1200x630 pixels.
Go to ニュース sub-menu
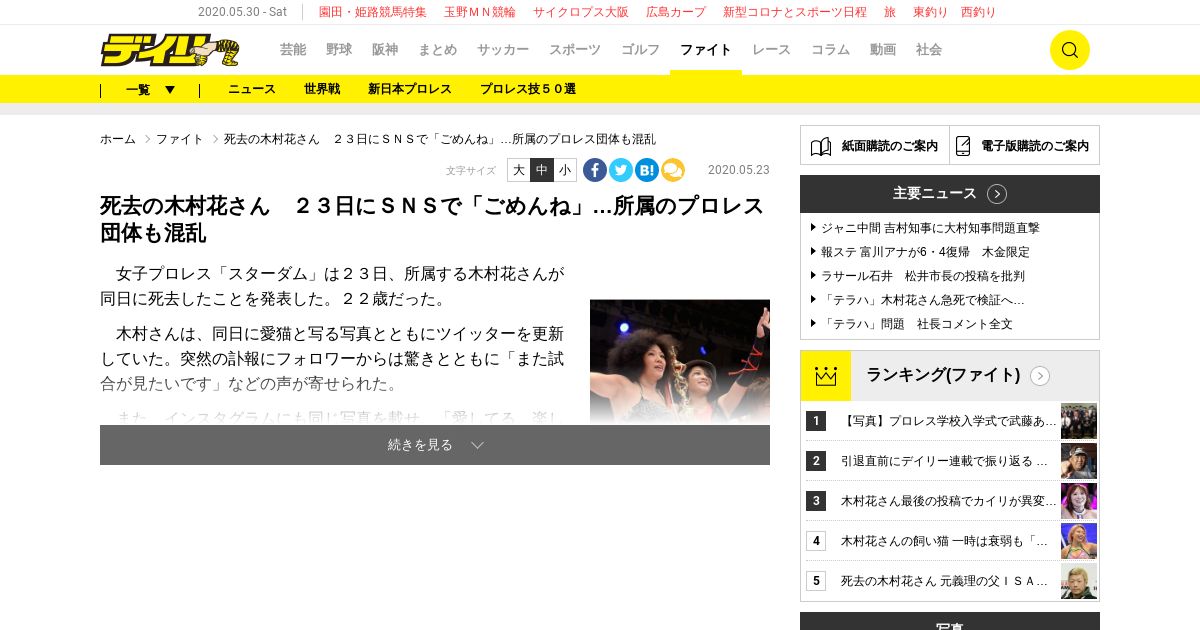[252, 89]
